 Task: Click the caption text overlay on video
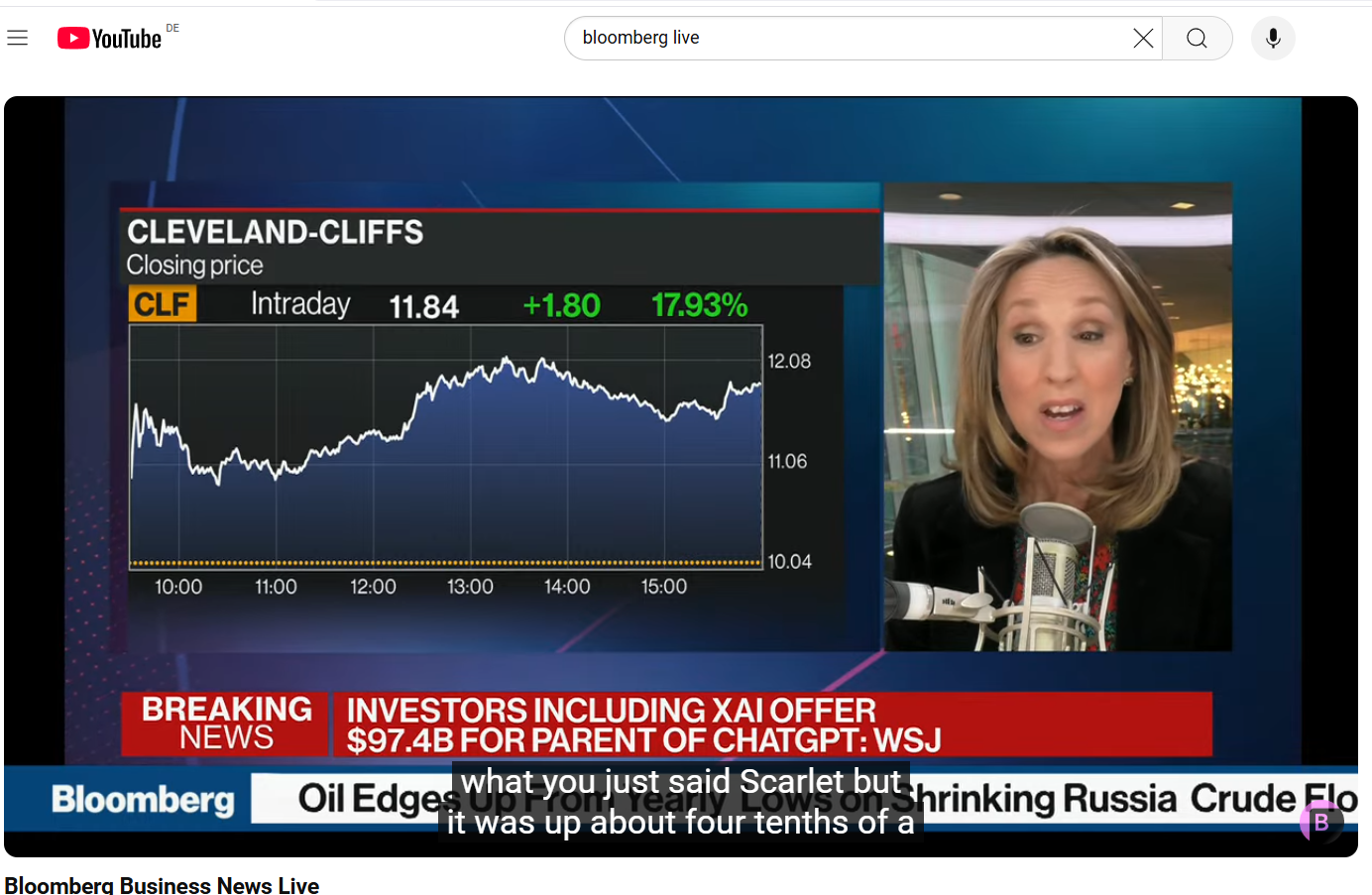click(680, 802)
